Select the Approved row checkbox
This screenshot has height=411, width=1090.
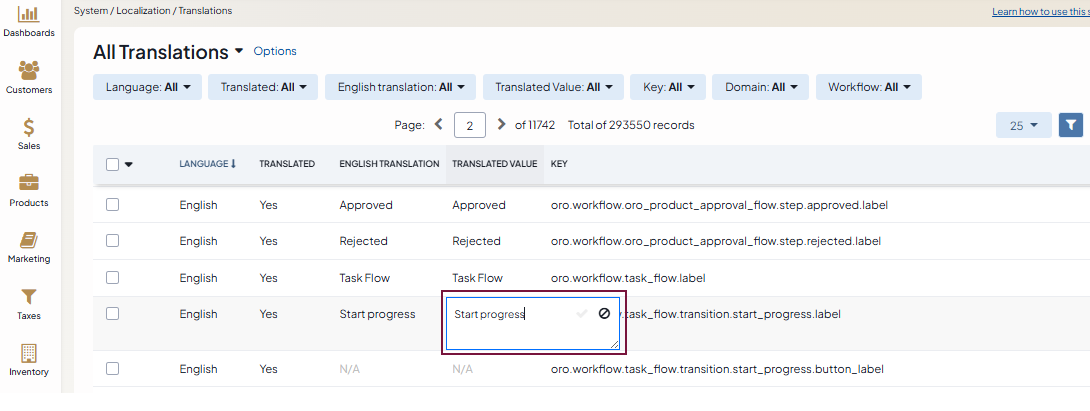[112, 205]
